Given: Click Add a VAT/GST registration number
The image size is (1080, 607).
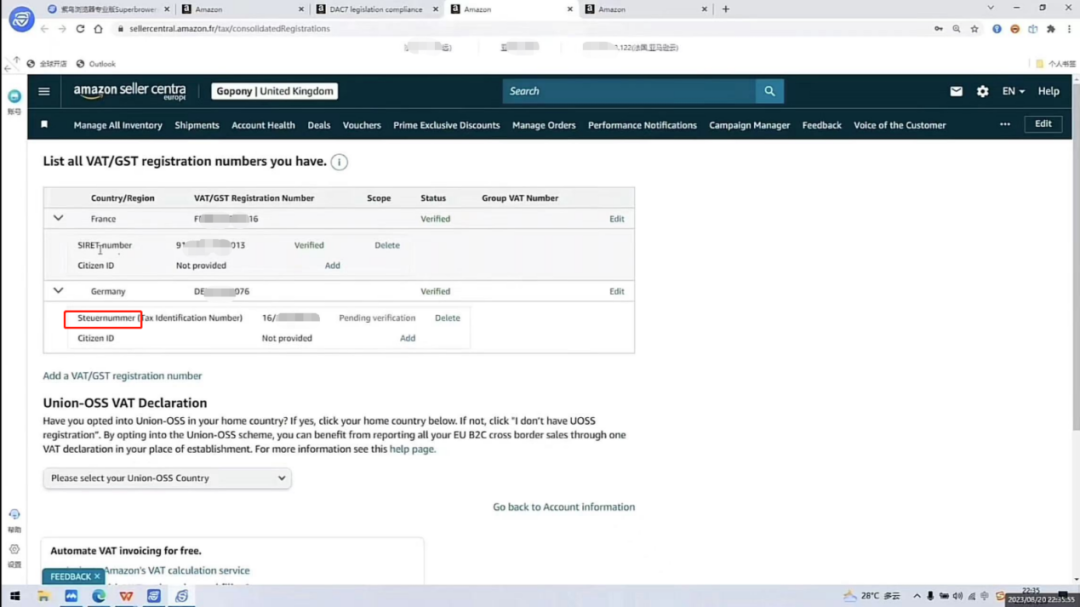Looking at the screenshot, I should [x=123, y=376].
